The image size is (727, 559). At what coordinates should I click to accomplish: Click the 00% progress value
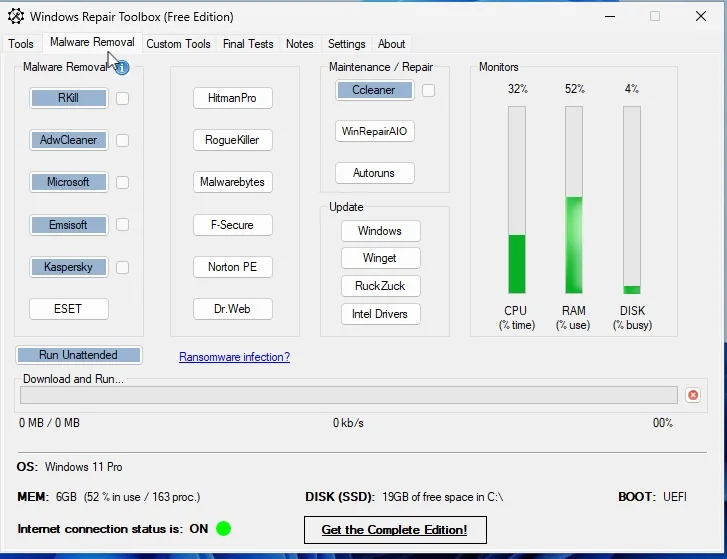click(x=663, y=423)
